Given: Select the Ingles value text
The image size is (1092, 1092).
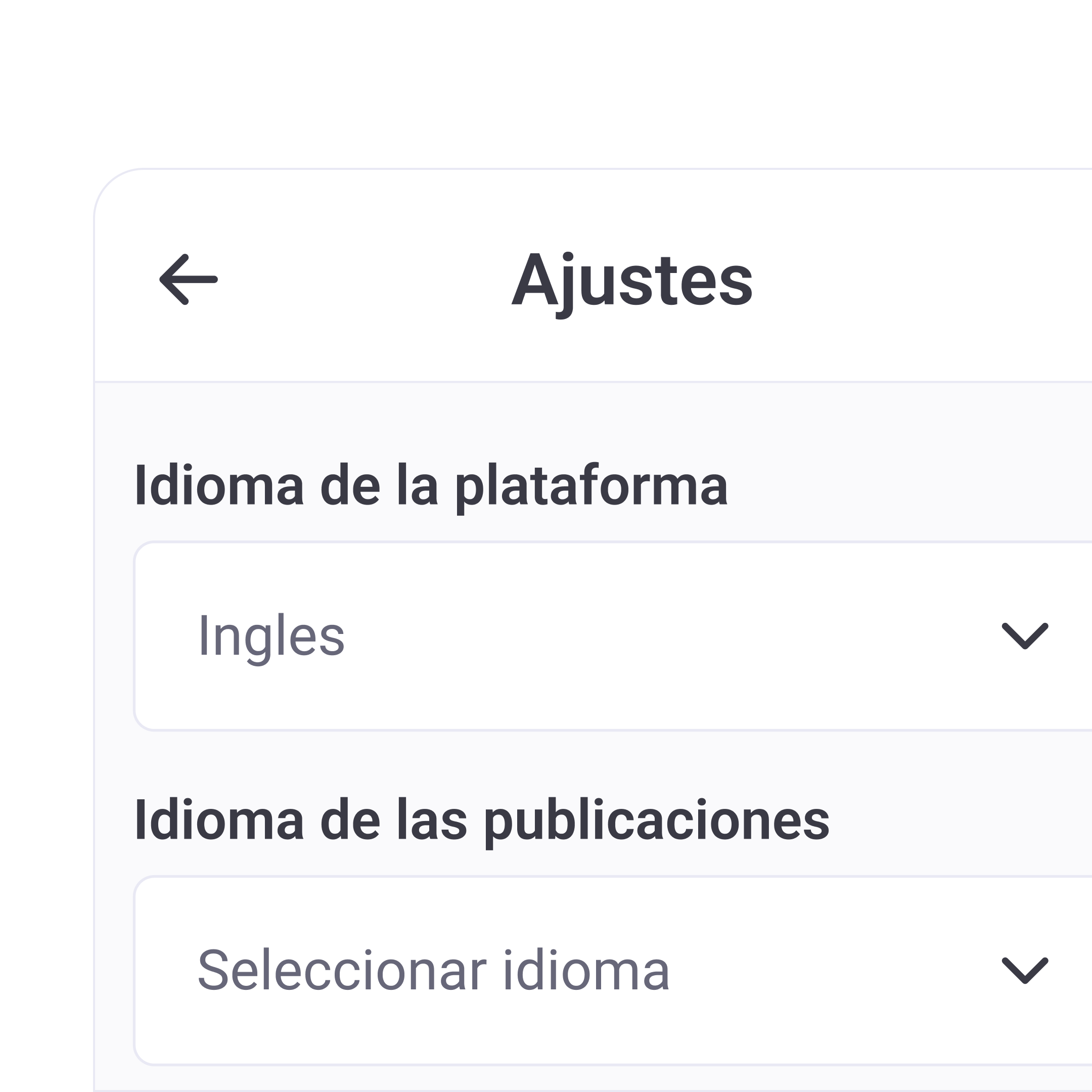Looking at the screenshot, I should click(271, 636).
